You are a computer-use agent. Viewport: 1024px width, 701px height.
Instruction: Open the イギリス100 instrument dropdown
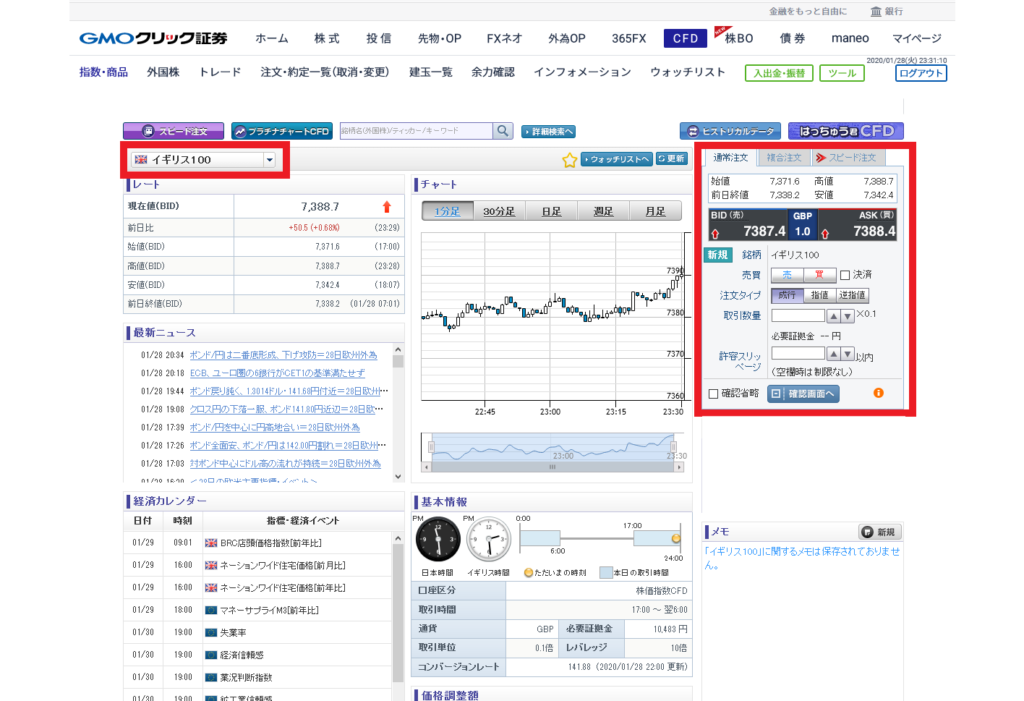(x=204, y=159)
